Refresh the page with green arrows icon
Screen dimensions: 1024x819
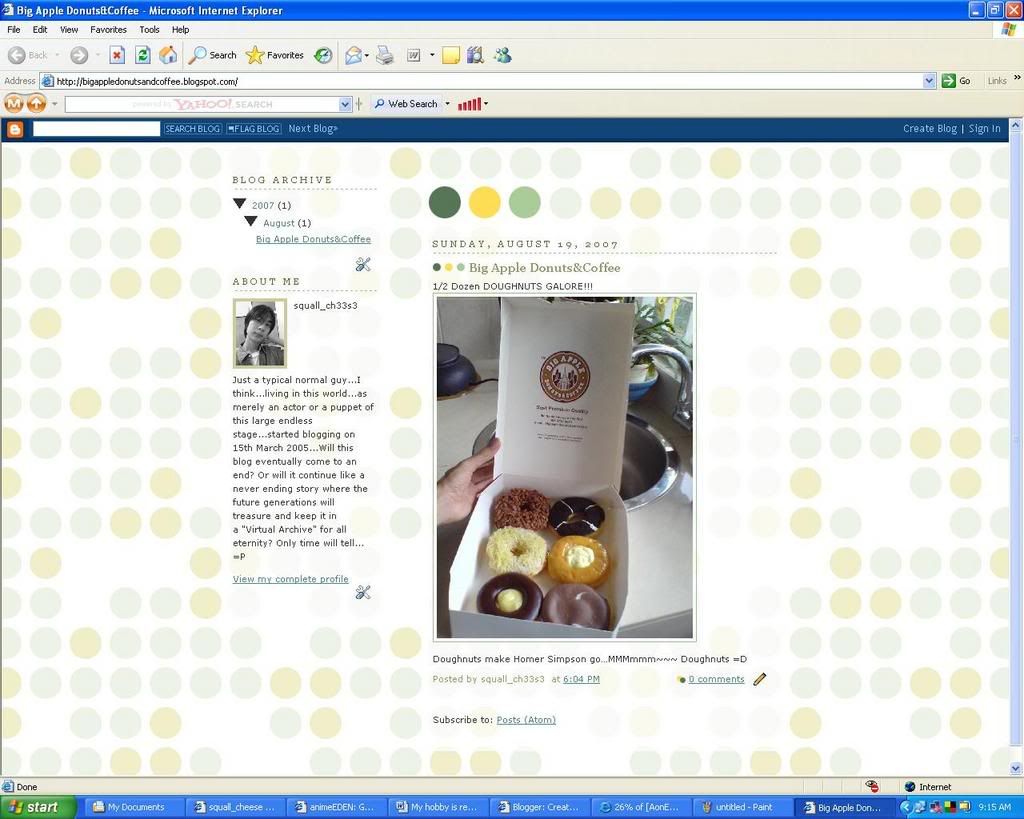pos(142,56)
